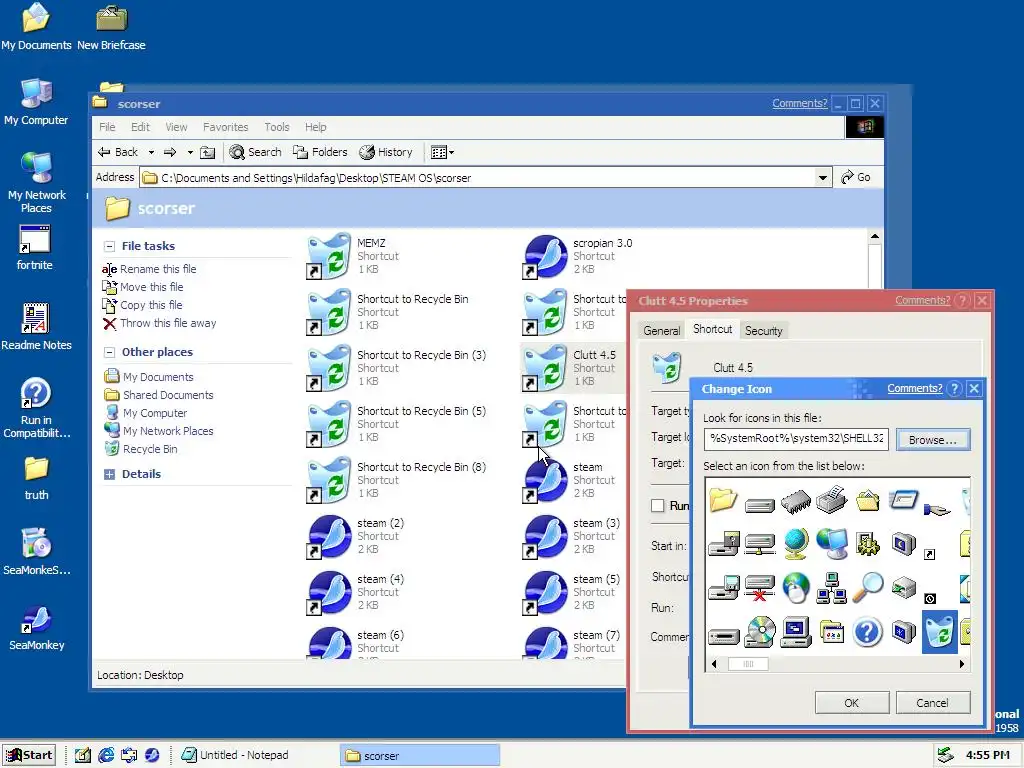Open the View menu
1024x768 pixels.
(x=176, y=127)
